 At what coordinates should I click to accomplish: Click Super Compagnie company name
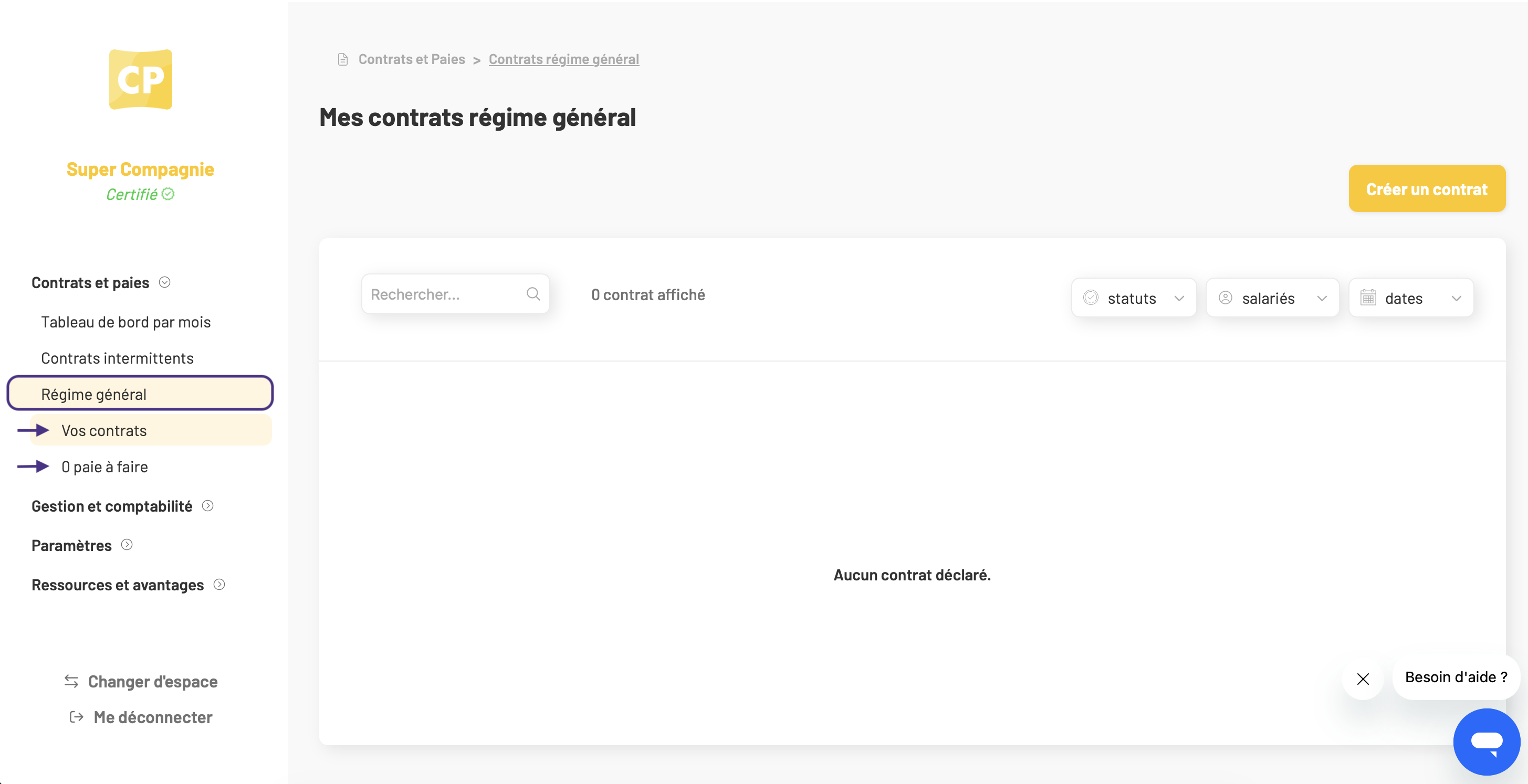point(140,169)
